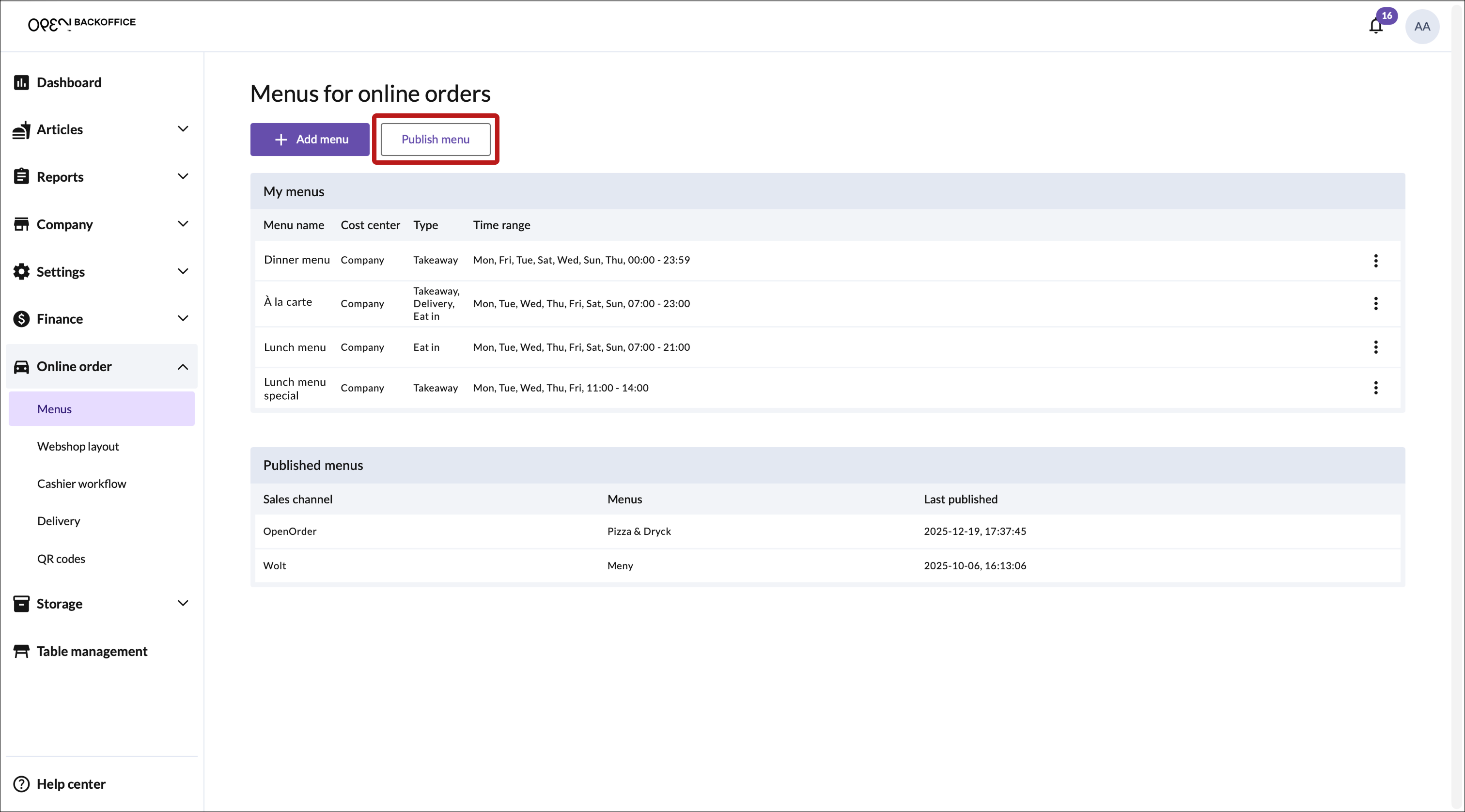Screen dimensions: 1465x812
Task: Click the Help center question icon
Action: [x=21, y=784]
